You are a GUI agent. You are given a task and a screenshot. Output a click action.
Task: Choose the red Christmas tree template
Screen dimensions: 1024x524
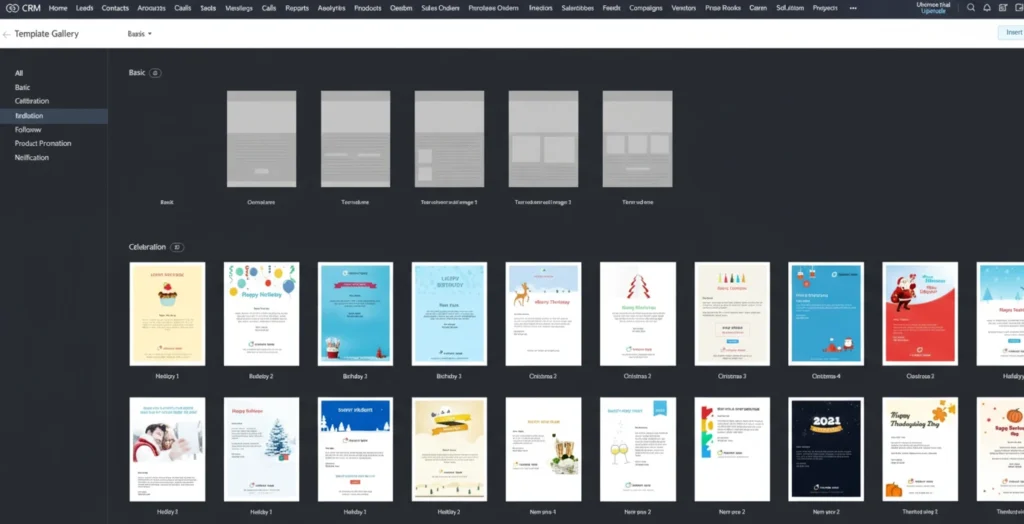click(638, 314)
